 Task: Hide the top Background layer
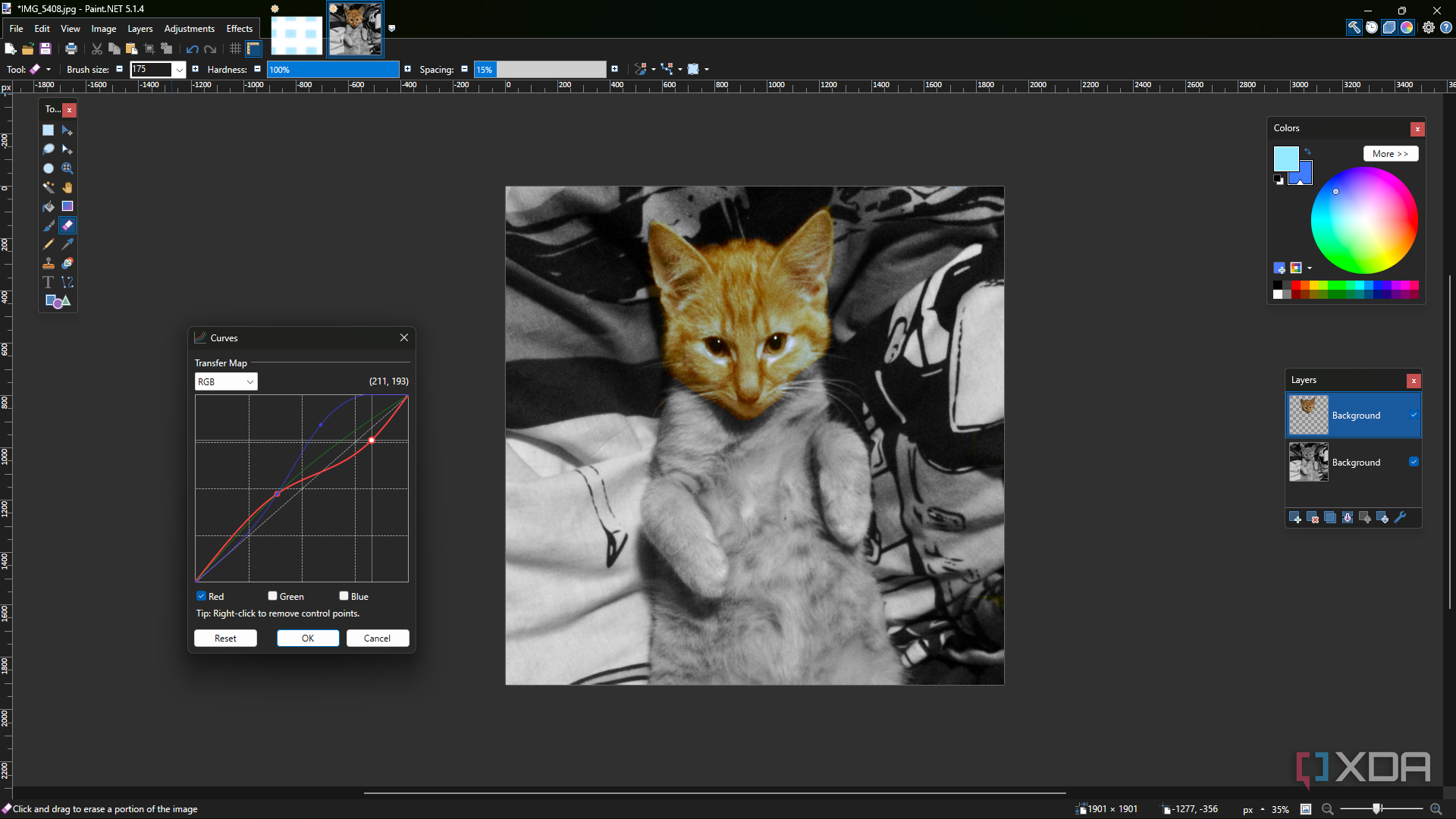[x=1414, y=415]
